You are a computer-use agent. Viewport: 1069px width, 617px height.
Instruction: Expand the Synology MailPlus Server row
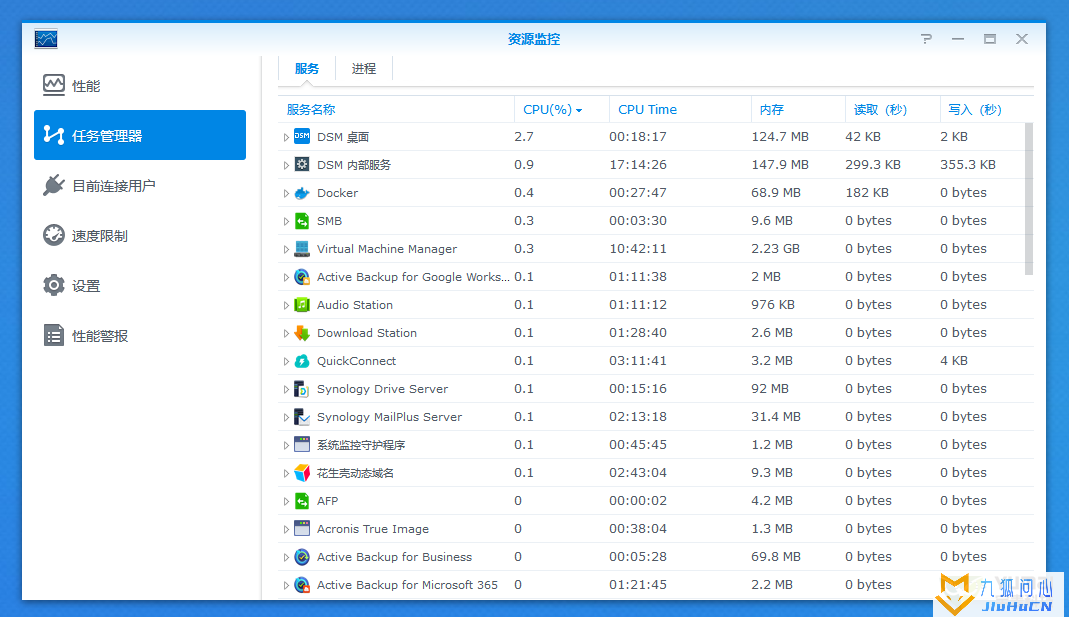(x=286, y=417)
